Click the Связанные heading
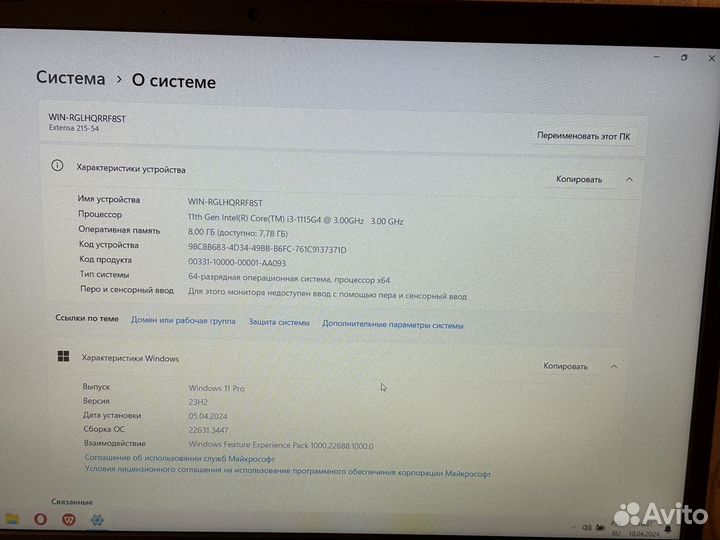The image size is (720, 540). [x=72, y=501]
